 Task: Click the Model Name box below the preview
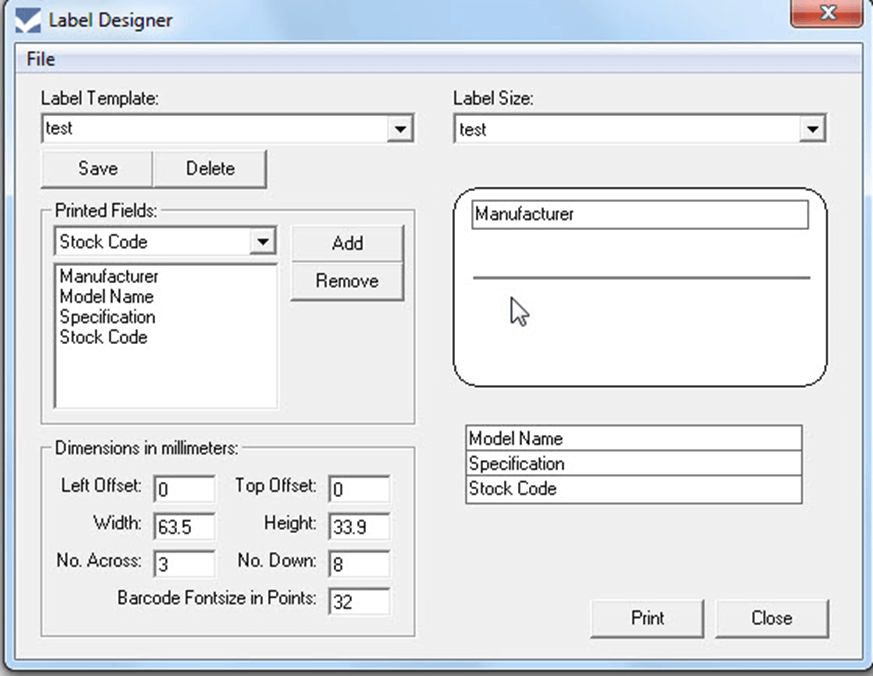[x=634, y=438]
